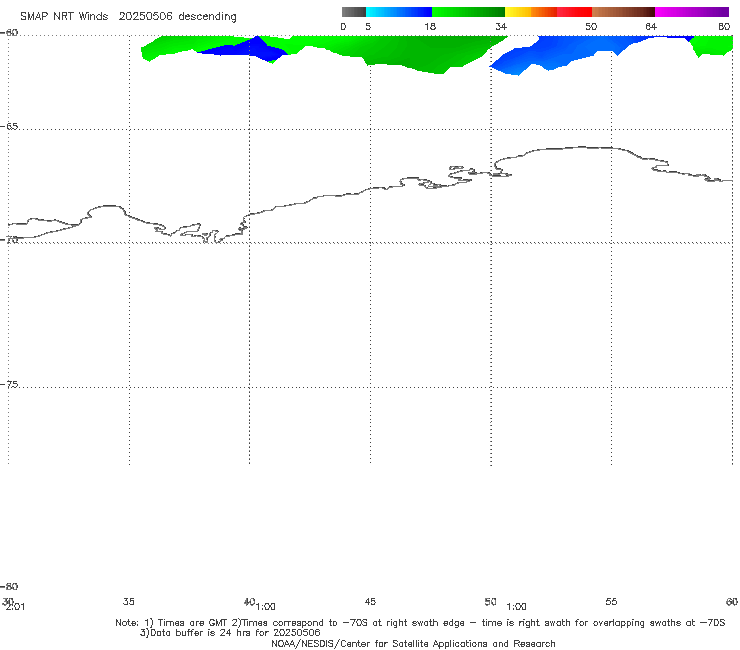The image size is (740, 650).
Task: Click the "35" longitude axis label
Action: pos(129,601)
